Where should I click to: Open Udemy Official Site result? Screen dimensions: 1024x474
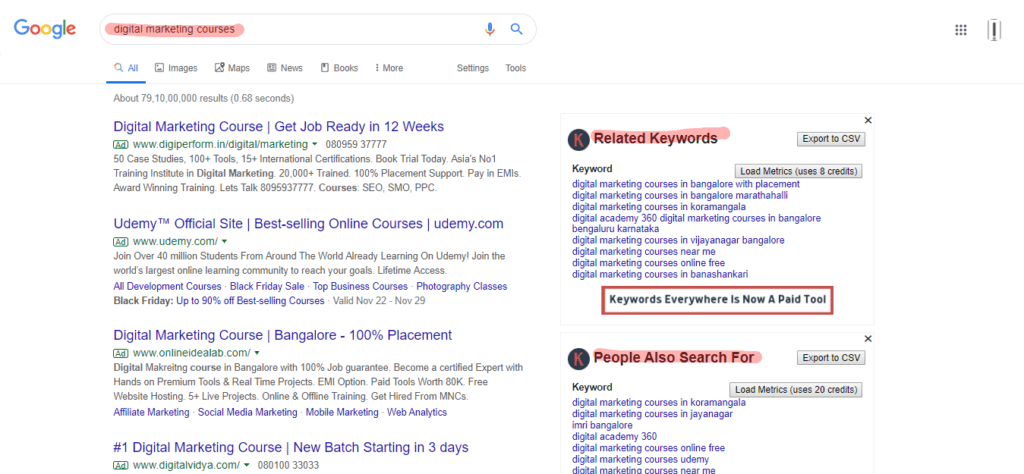(x=308, y=224)
